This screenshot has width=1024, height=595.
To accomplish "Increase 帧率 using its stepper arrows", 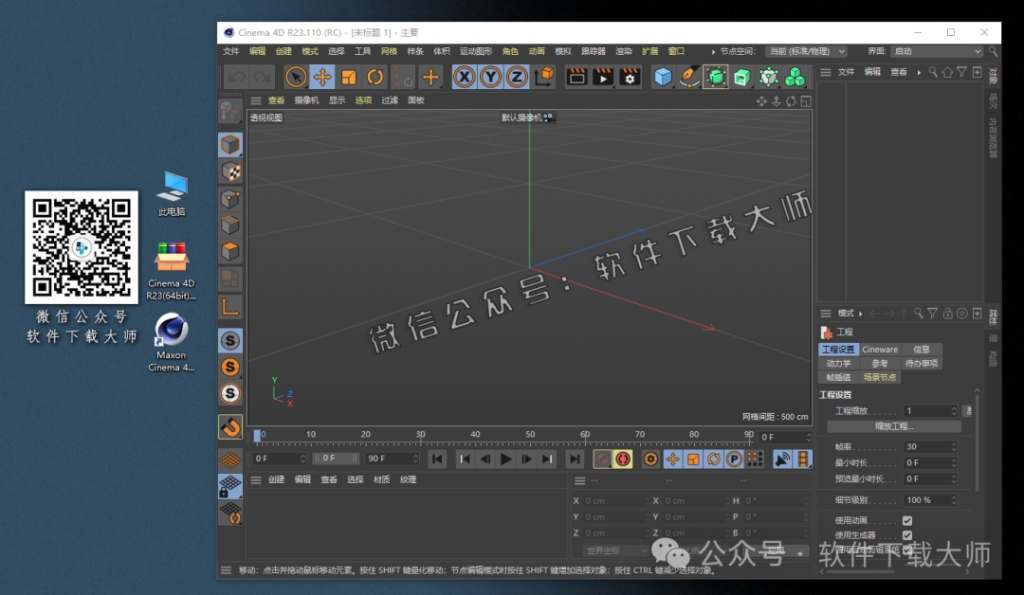I will [x=954, y=446].
